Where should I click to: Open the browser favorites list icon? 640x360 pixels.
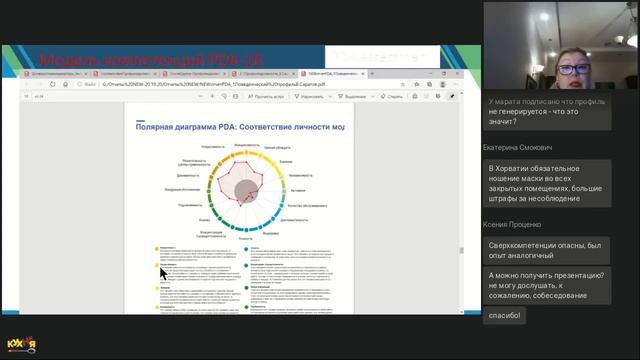point(417,84)
